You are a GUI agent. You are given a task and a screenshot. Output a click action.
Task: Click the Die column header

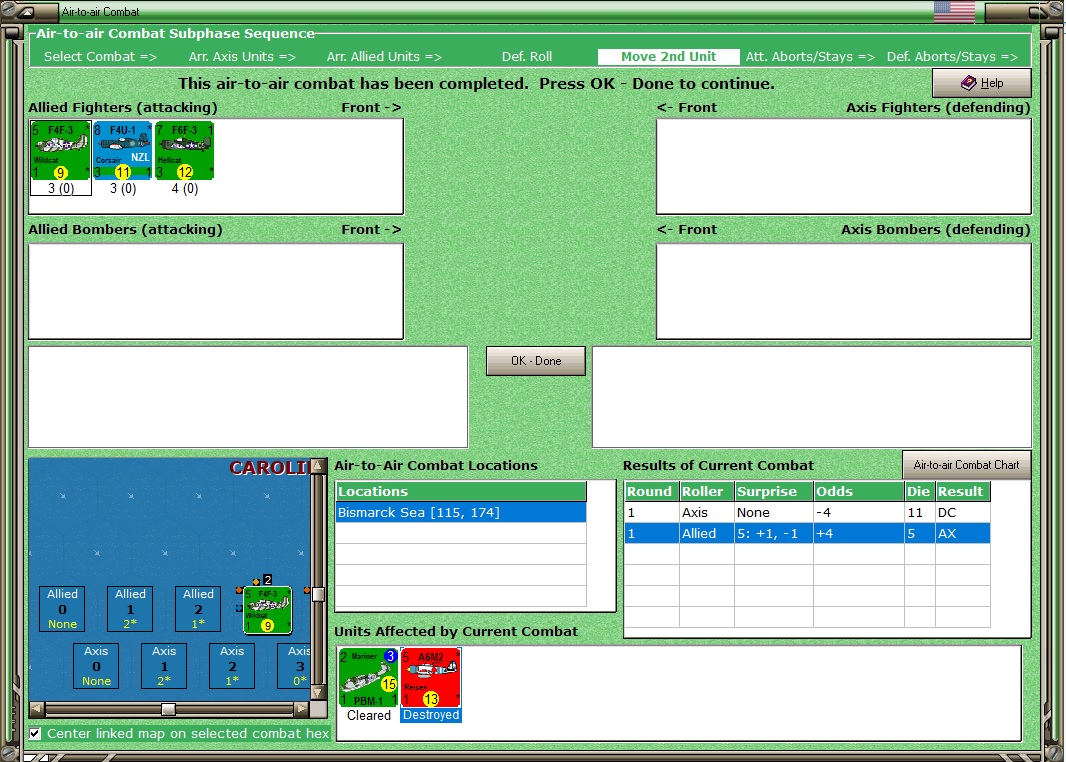pos(919,491)
